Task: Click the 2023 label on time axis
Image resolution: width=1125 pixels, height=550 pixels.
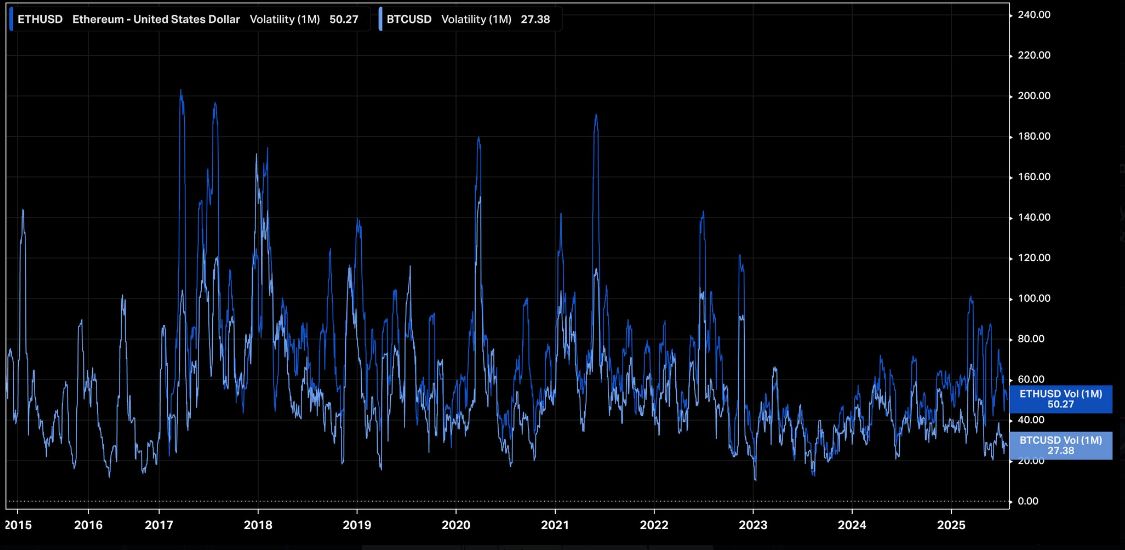Action: (753, 525)
